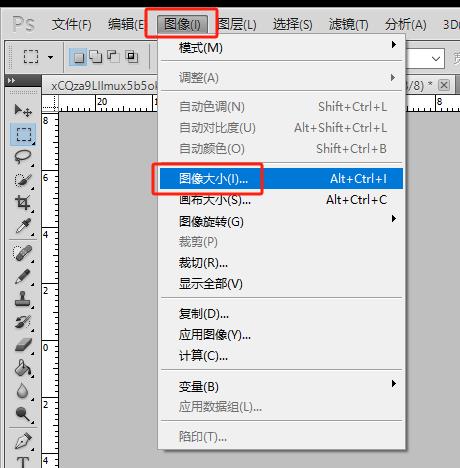Select the Blur tool
Viewport: 460px width, 468px height.
click(x=22, y=391)
